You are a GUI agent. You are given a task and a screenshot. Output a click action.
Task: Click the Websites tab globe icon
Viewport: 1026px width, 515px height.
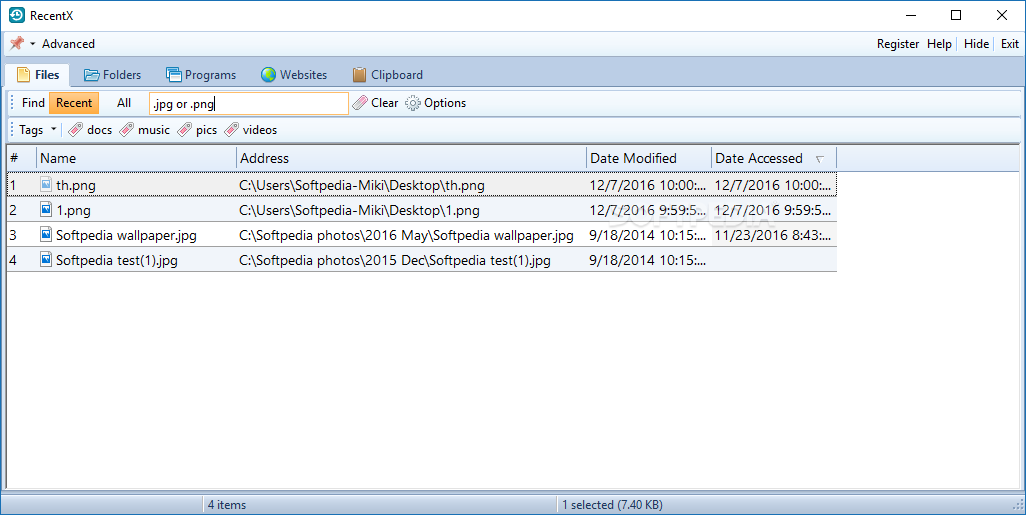point(268,75)
